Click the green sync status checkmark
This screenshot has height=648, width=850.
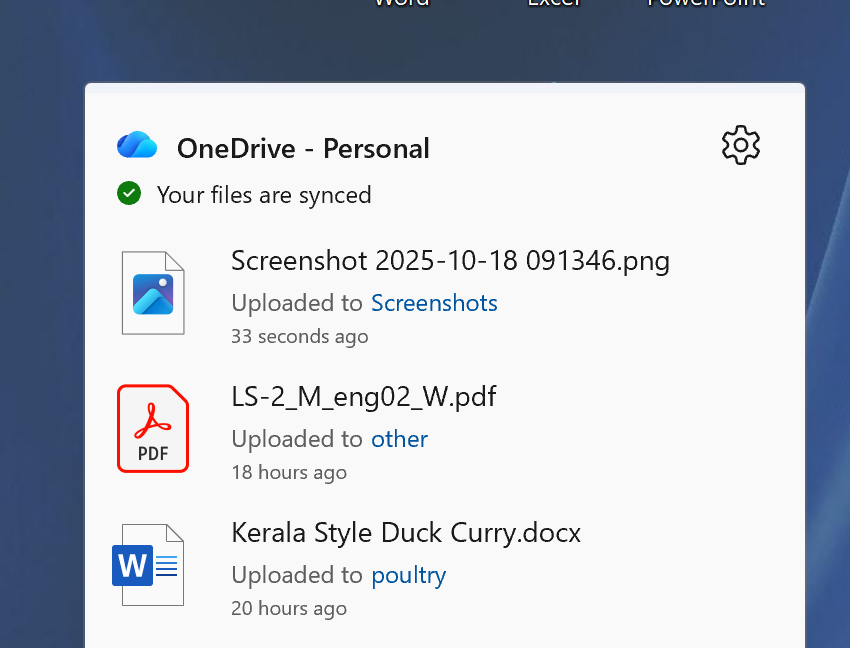(x=129, y=193)
